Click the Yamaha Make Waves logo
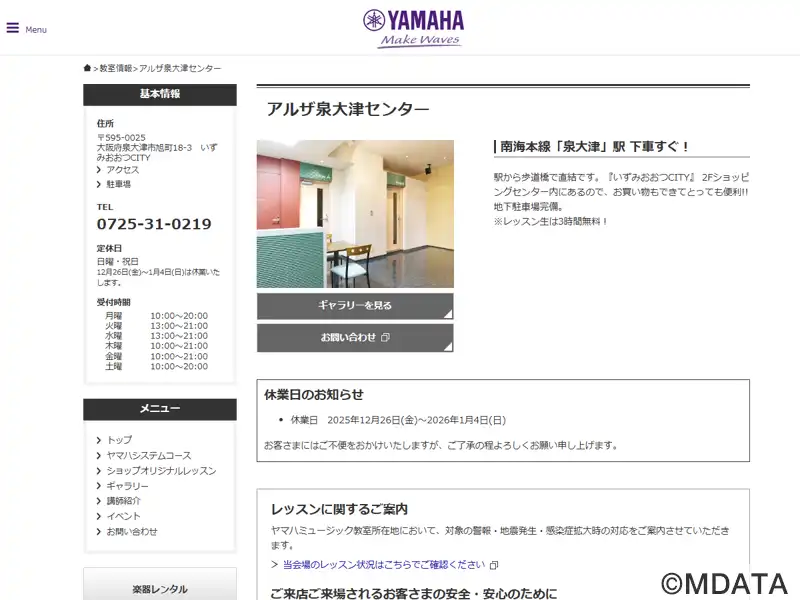This screenshot has width=800, height=600. coord(414,29)
